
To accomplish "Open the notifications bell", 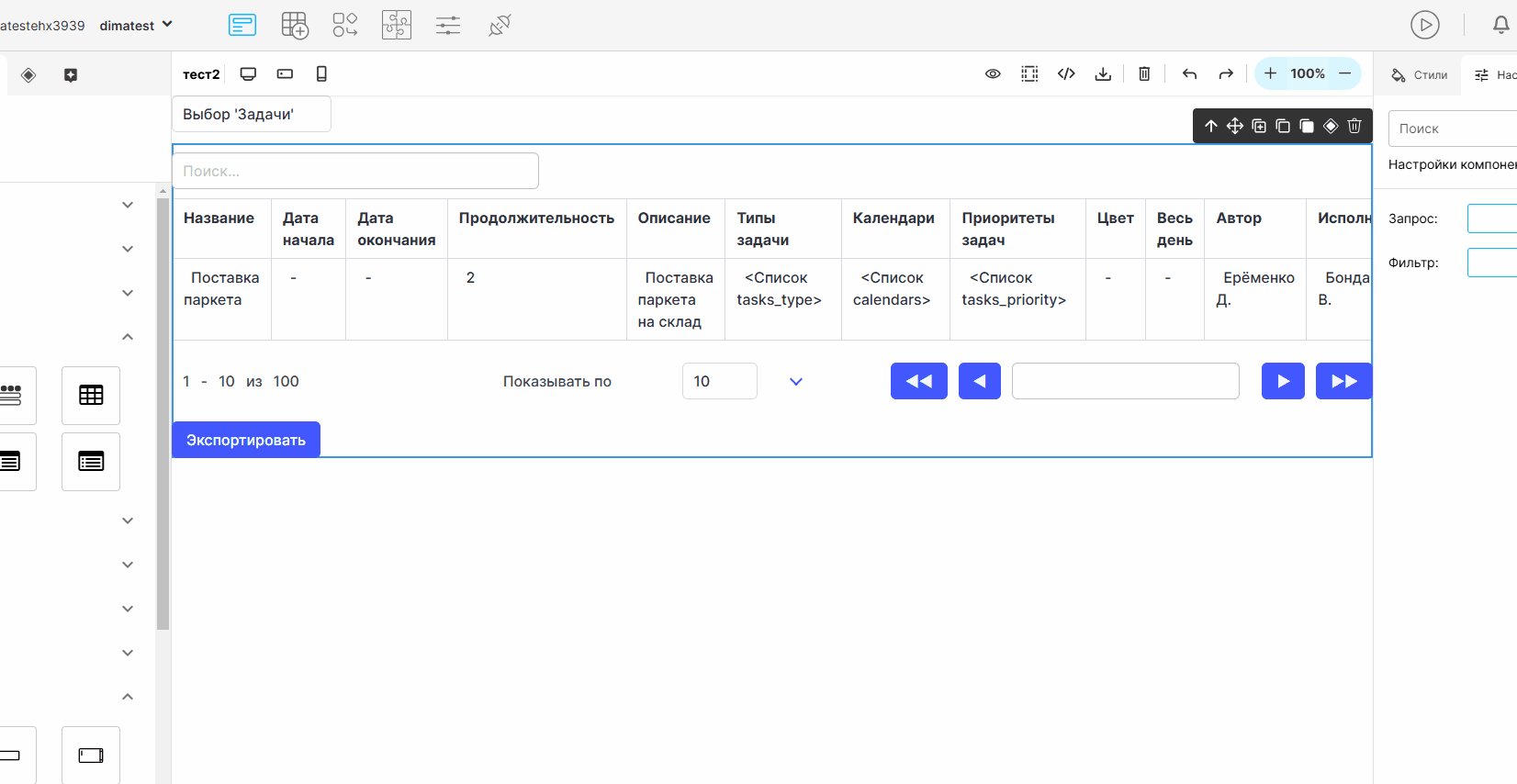I will [1500, 26].
